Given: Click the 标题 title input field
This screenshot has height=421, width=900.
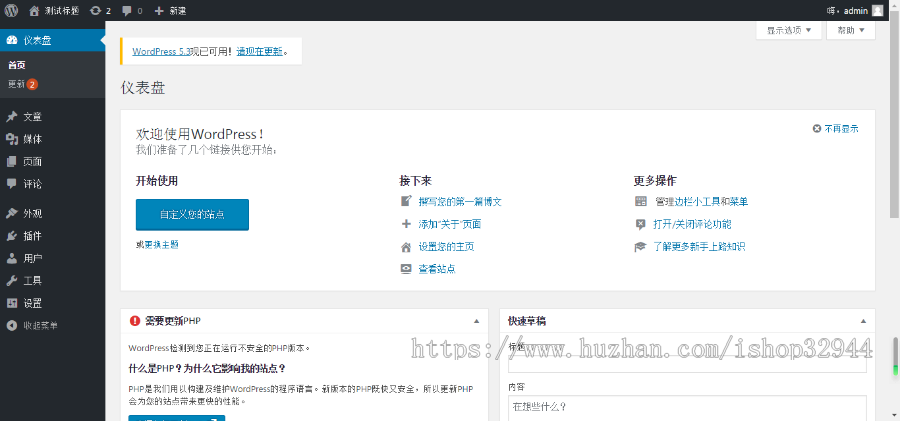Looking at the screenshot, I should tap(687, 364).
